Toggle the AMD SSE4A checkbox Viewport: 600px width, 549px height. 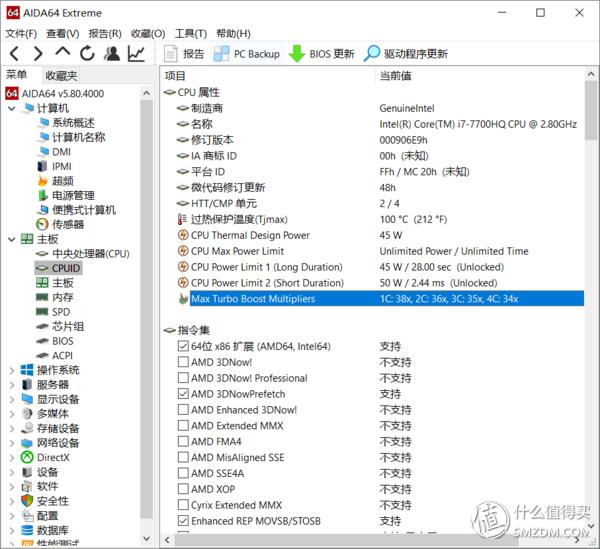183,473
